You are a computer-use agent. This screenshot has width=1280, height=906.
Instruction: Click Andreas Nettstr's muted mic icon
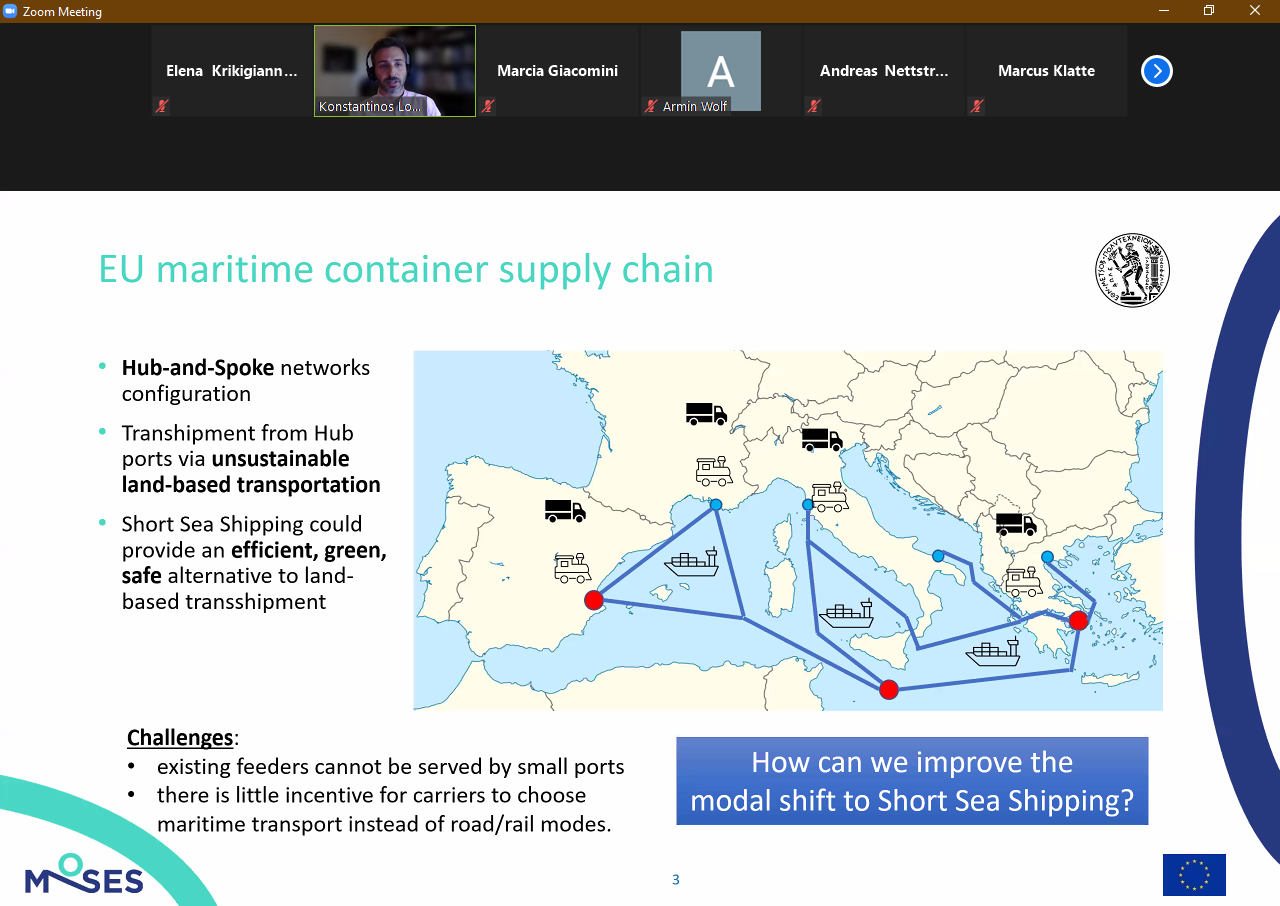(813, 106)
